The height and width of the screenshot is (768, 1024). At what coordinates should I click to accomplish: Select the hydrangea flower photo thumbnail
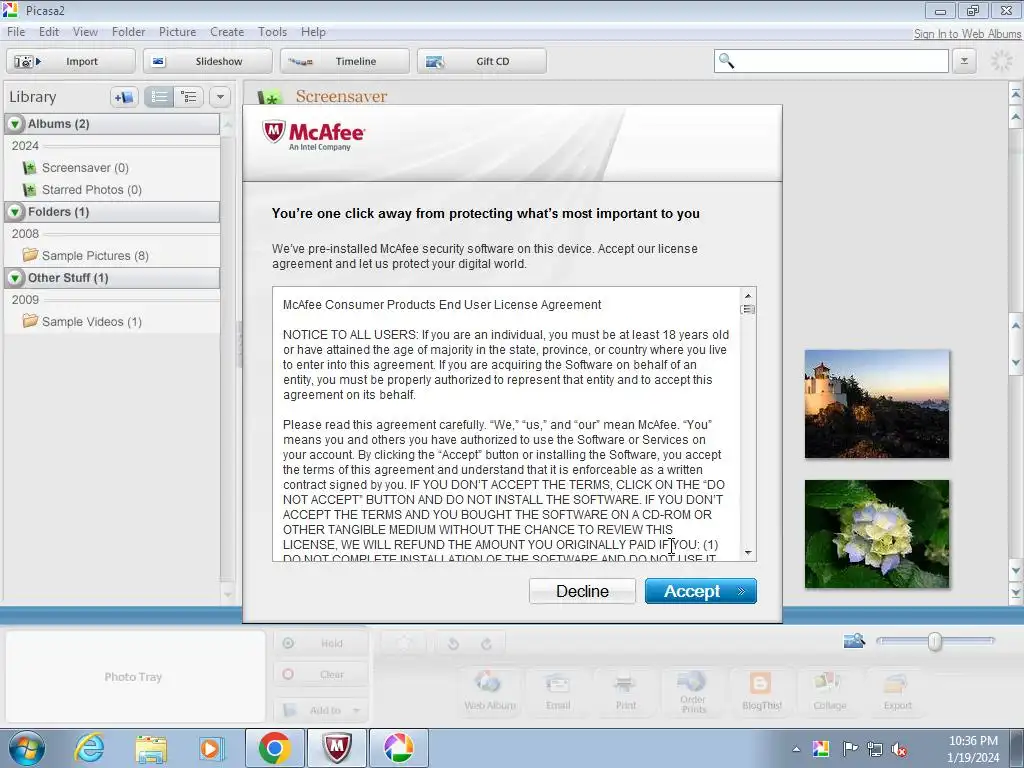tap(877, 534)
